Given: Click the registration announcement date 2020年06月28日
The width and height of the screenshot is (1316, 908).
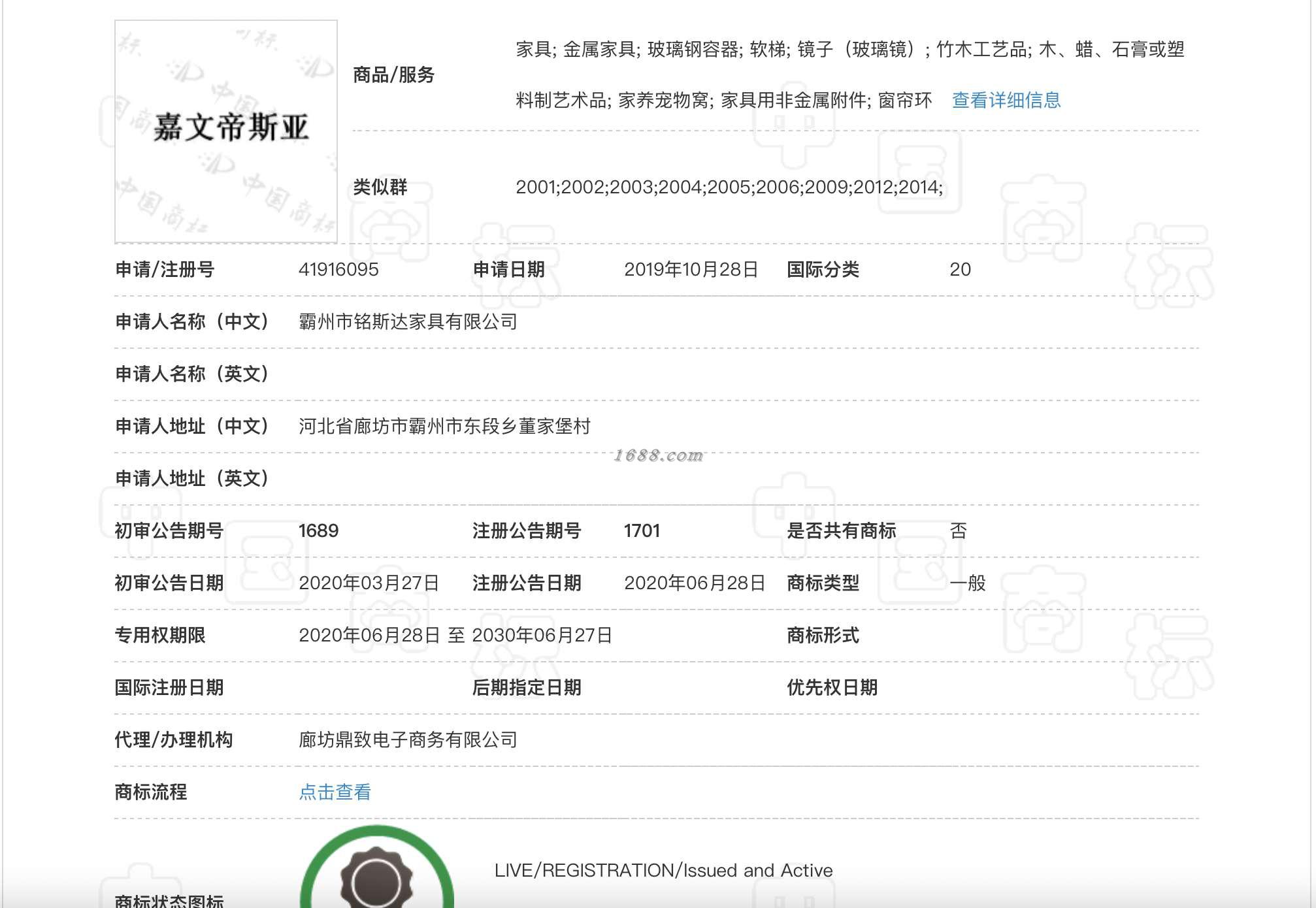Looking at the screenshot, I should click(x=694, y=583).
